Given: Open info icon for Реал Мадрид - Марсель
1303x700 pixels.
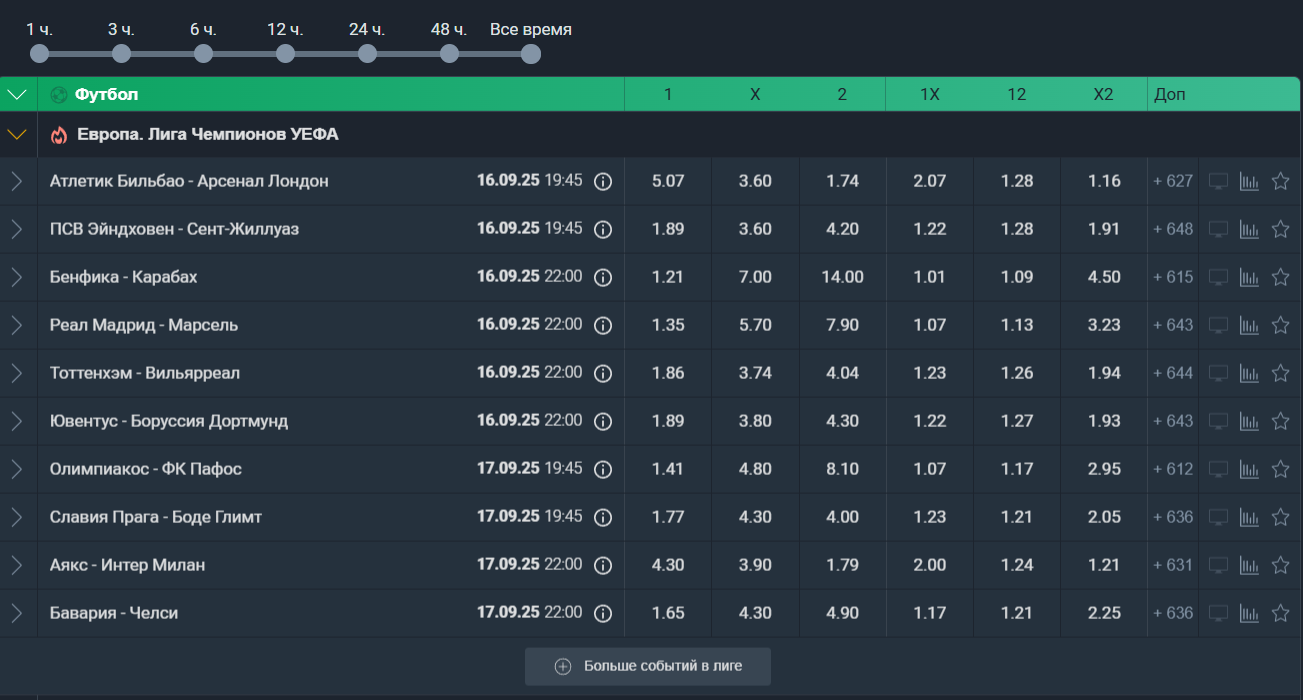Looking at the screenshot, I should [603, 325].
